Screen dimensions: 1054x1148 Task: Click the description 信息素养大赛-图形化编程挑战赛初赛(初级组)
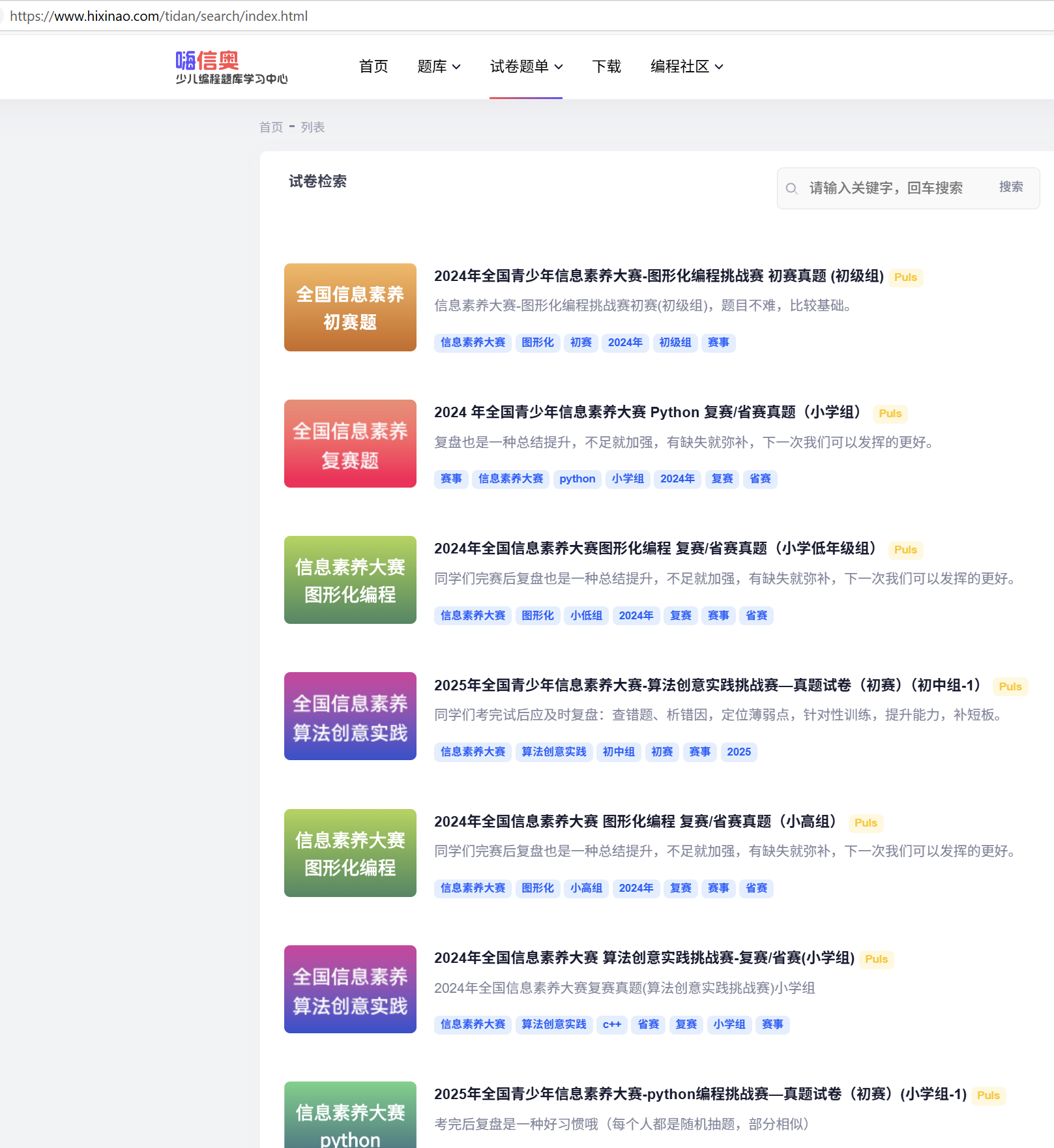coord(645,306)
